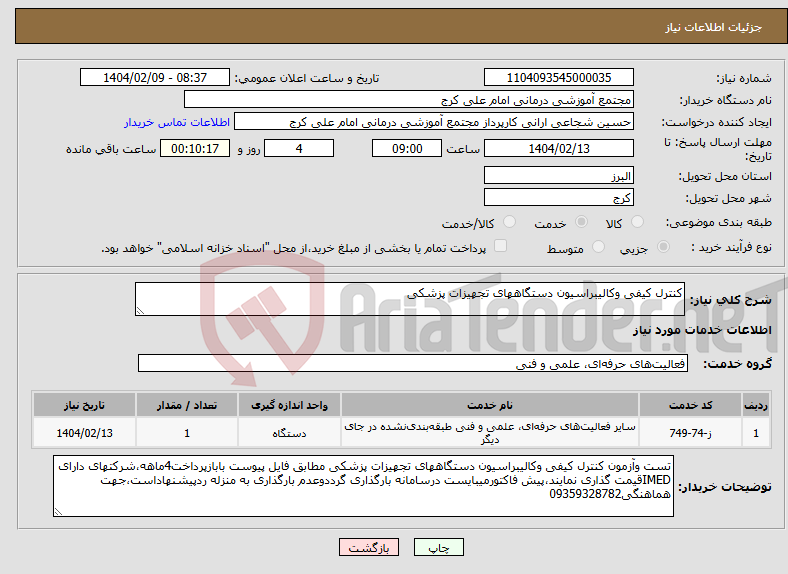Click the response deadline date field 1404/02/13
The height and width of the screenshot is (574, 788).
(x=558, y=148)
